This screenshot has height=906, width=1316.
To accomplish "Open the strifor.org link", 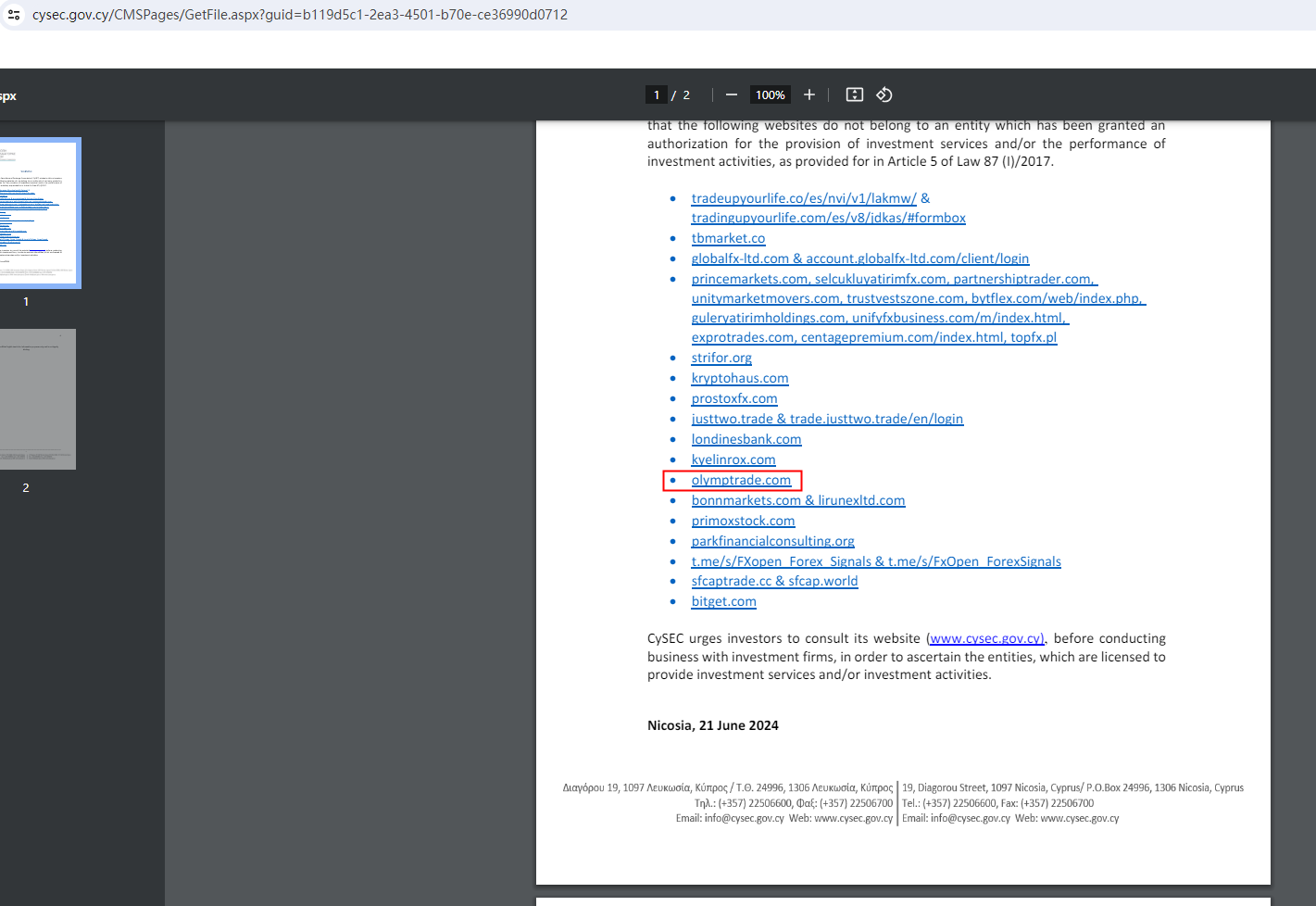I will tap(721, 358).
